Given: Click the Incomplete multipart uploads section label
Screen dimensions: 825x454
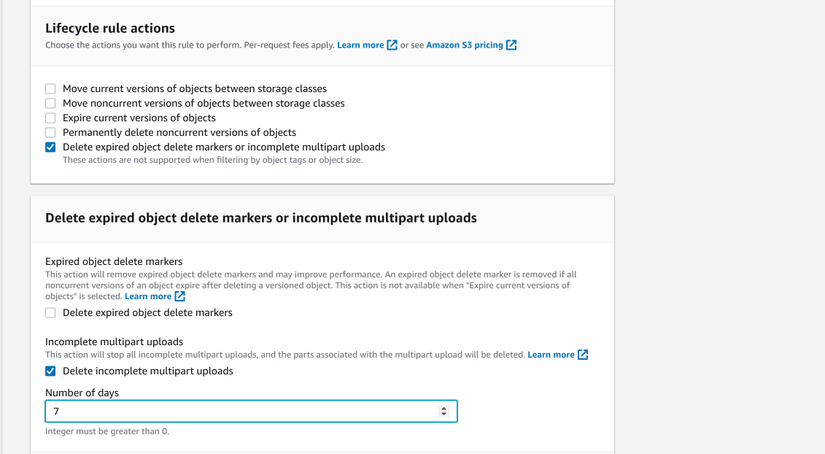Looking at the screenshot, I should click(x=114, y=341).
